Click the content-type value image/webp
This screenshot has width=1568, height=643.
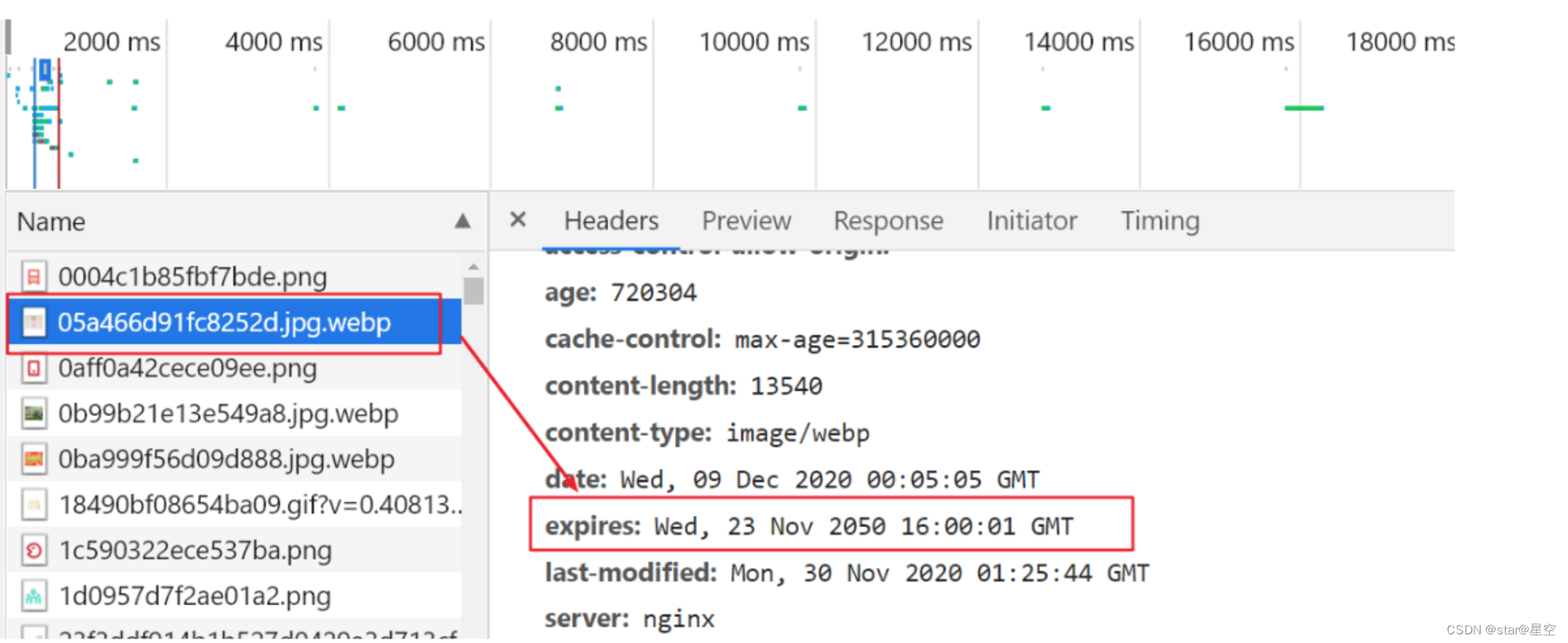click(x=797, y=433)
